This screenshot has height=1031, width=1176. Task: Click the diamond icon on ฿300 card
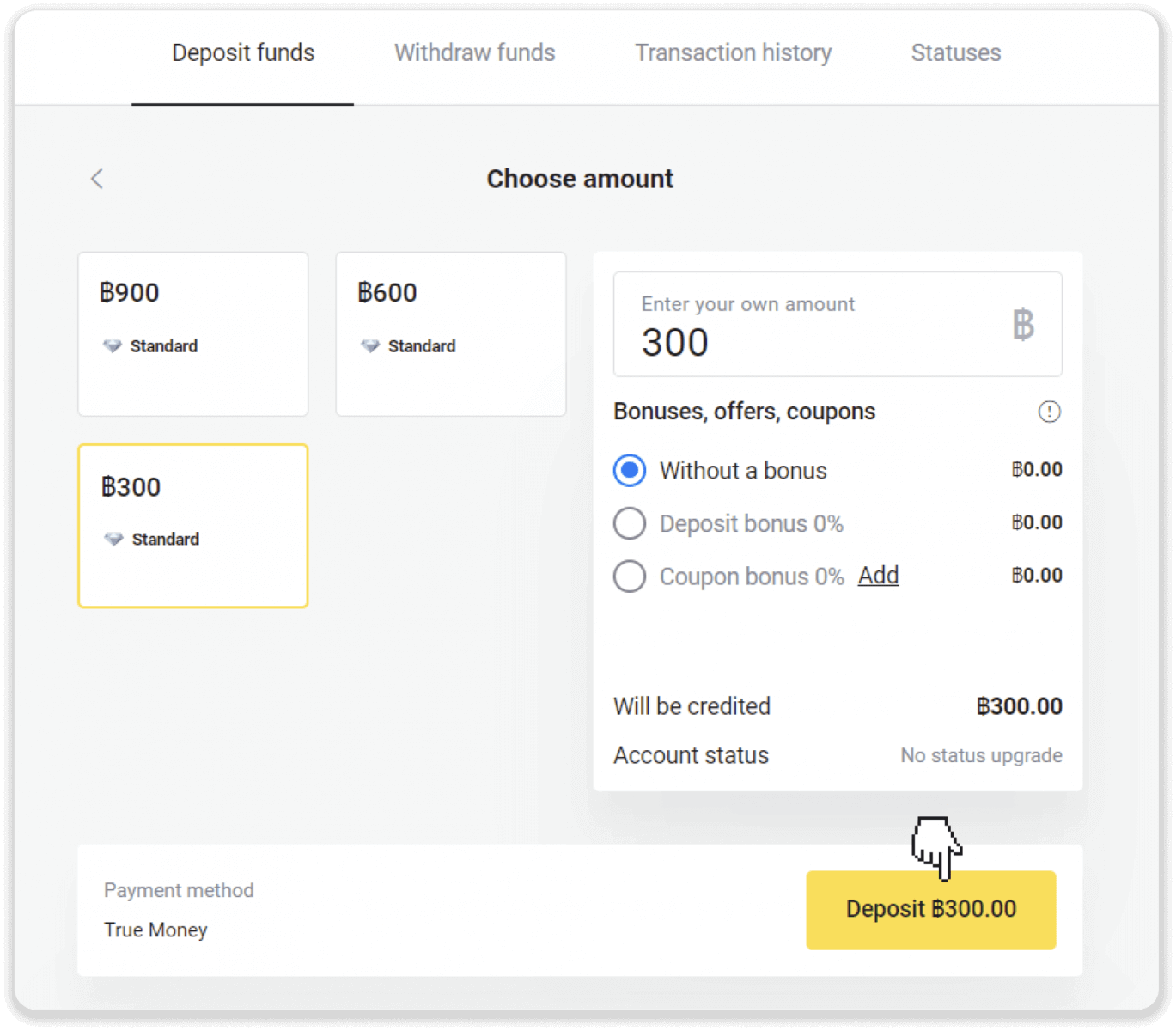point(113,539)
